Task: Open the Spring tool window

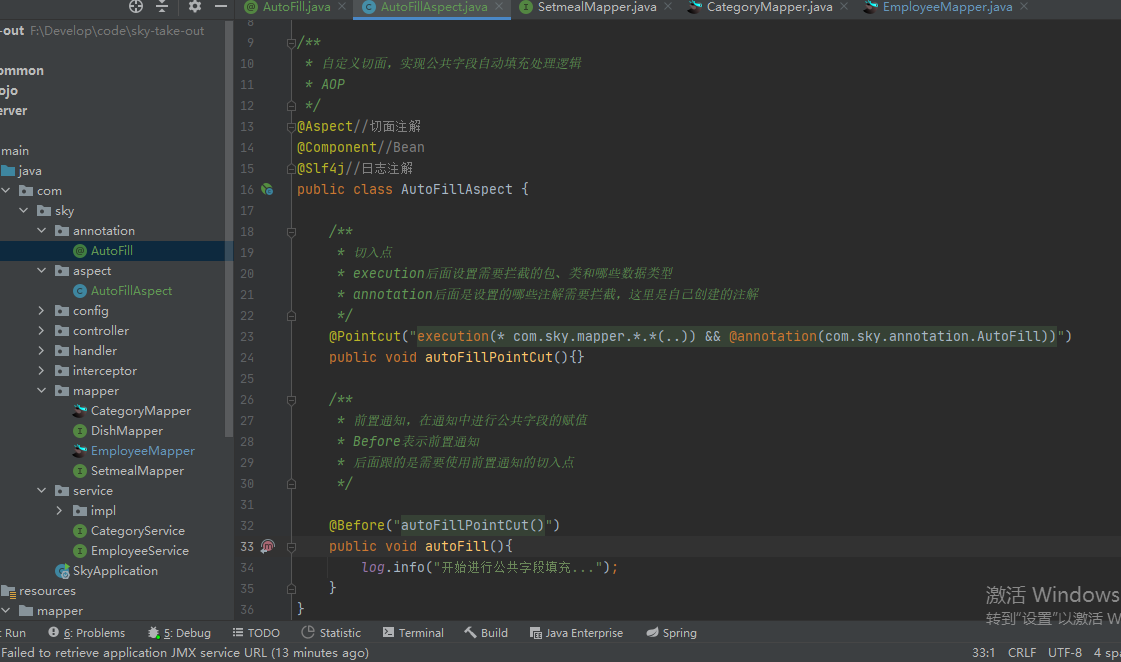Action: pos(671,633)
